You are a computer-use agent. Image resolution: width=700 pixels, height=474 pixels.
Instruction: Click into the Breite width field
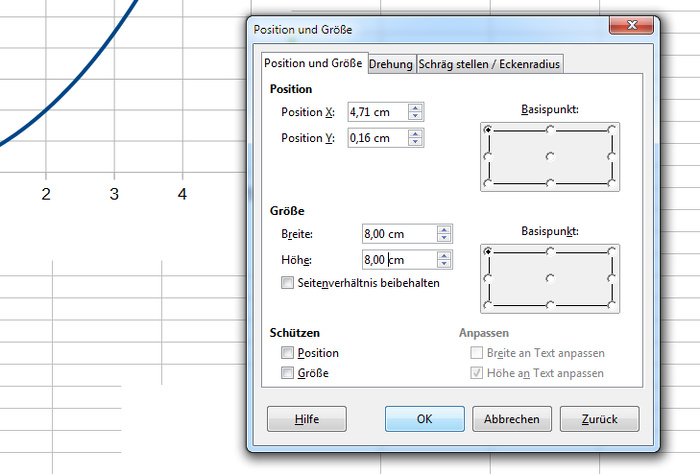click(399, 234)
